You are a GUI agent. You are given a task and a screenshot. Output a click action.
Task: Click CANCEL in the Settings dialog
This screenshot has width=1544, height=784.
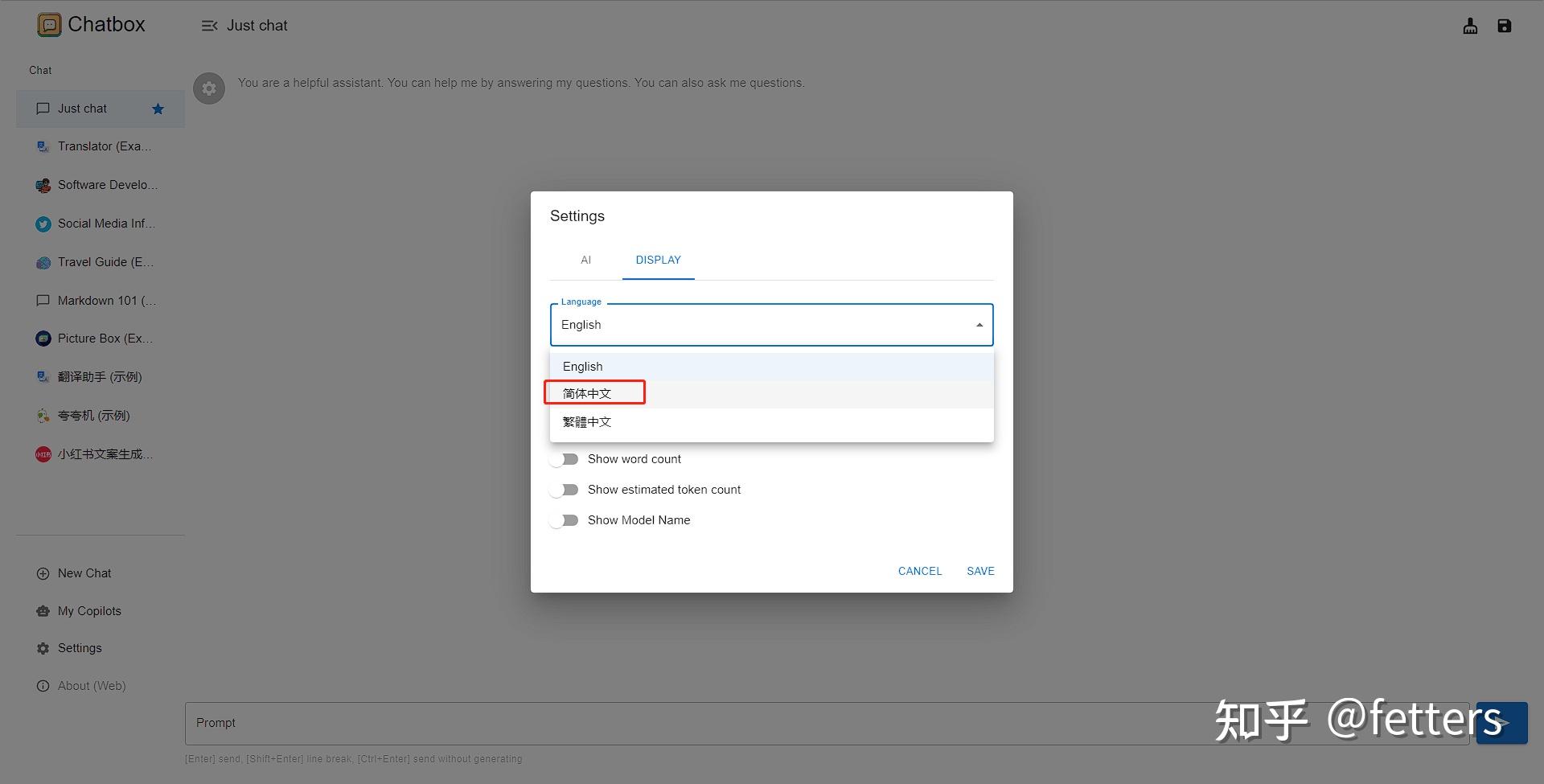coord(919,571)
